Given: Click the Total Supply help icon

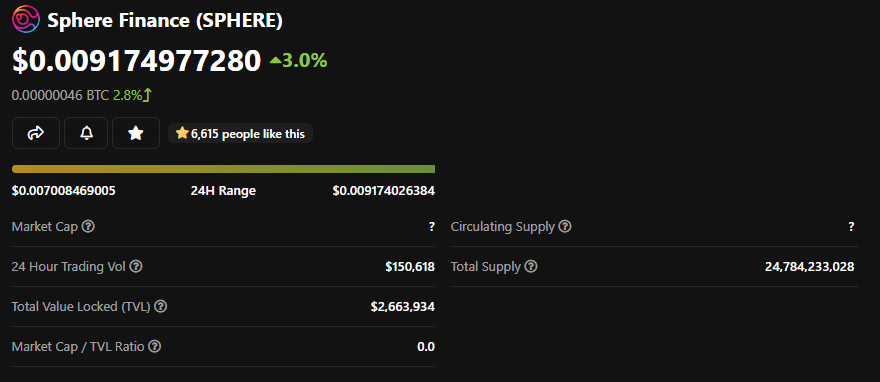Looking at the screenshot, I should [x=531, y=266].
